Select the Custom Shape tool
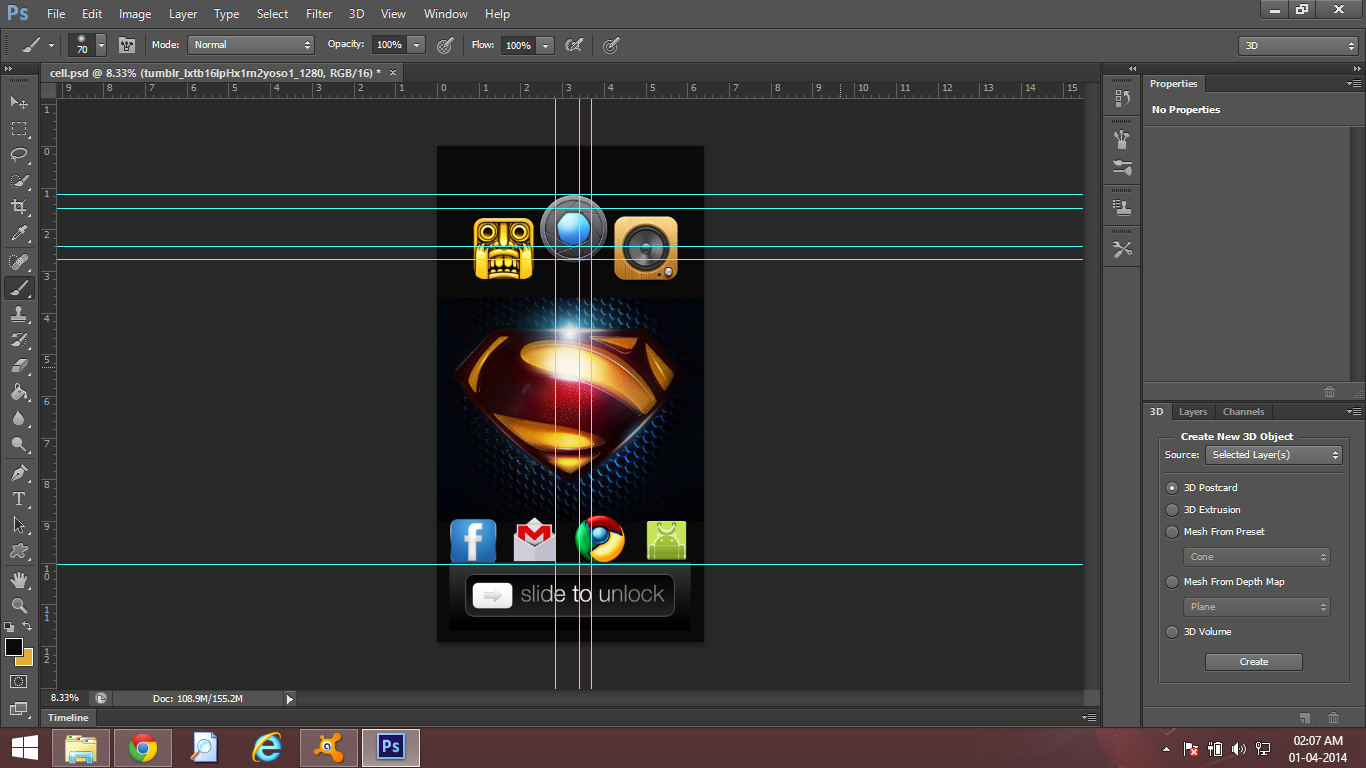This screenshot has width=1366, height=768. pos(19,551)
